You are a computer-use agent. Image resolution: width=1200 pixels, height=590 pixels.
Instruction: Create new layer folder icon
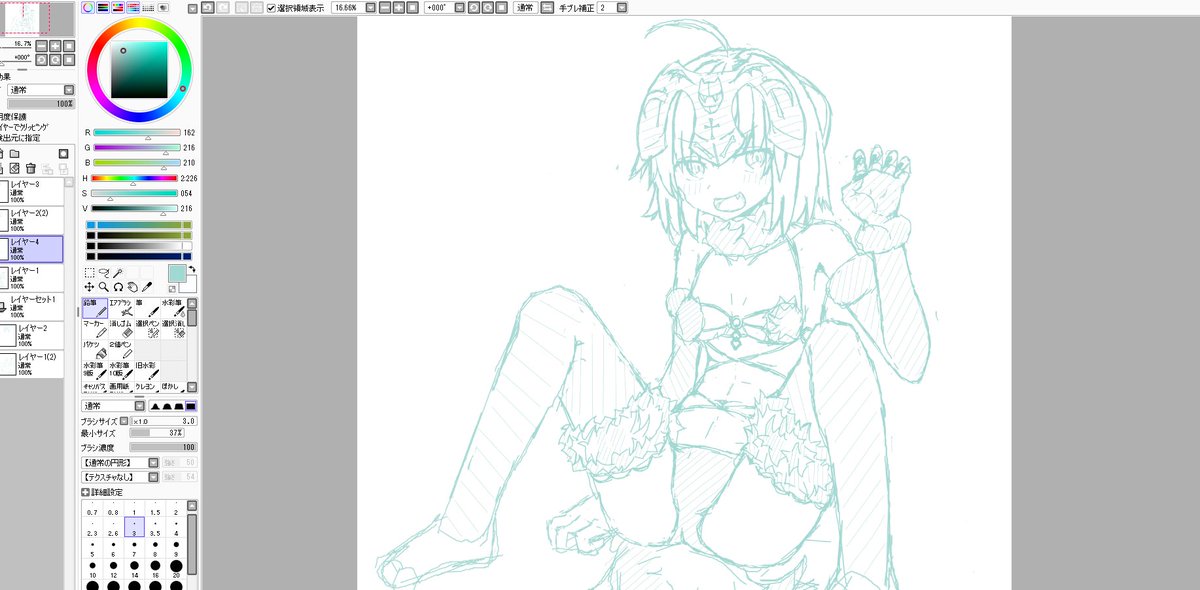click(x=15, y=153)
